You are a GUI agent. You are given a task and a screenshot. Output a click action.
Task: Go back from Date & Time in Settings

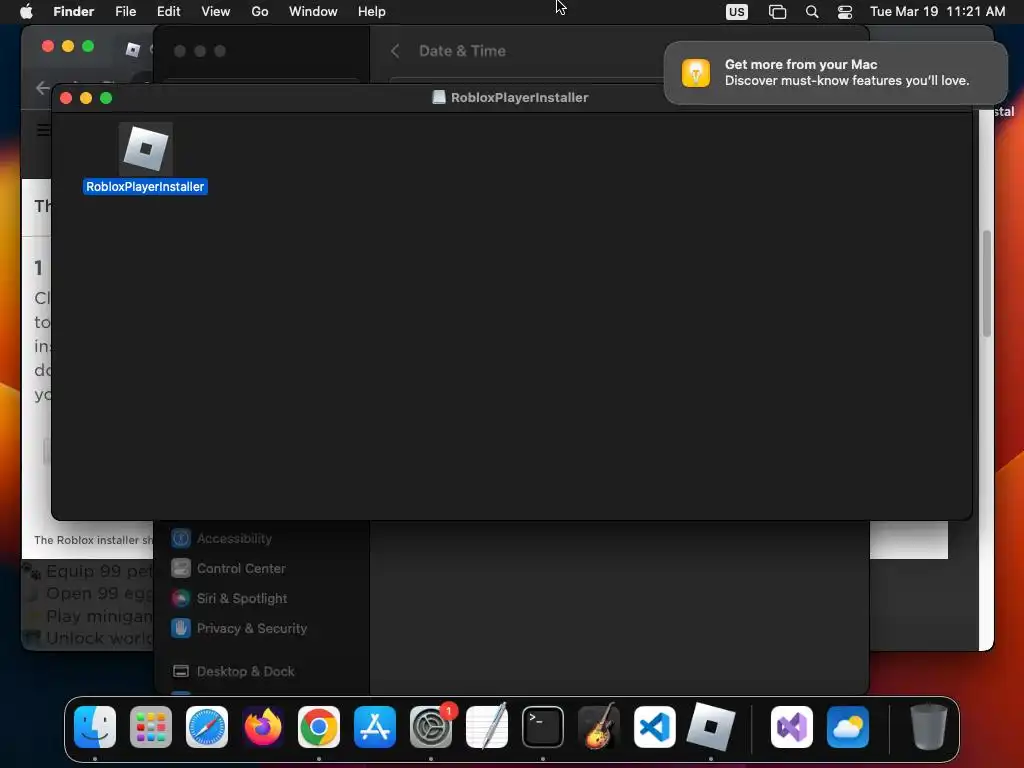(x=395, y=51)
